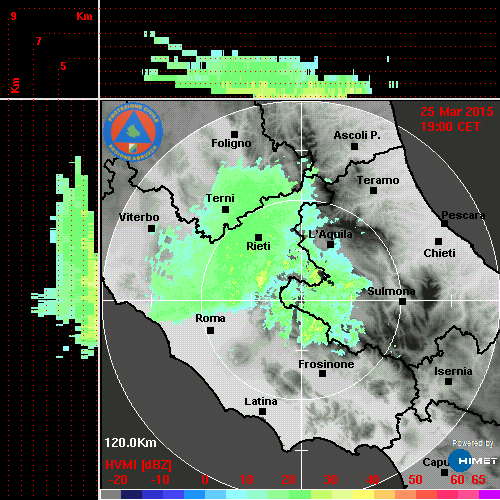Click the 'Isernia' city label
This screenshot has height=500, width=500.
[x=453, y=371]
